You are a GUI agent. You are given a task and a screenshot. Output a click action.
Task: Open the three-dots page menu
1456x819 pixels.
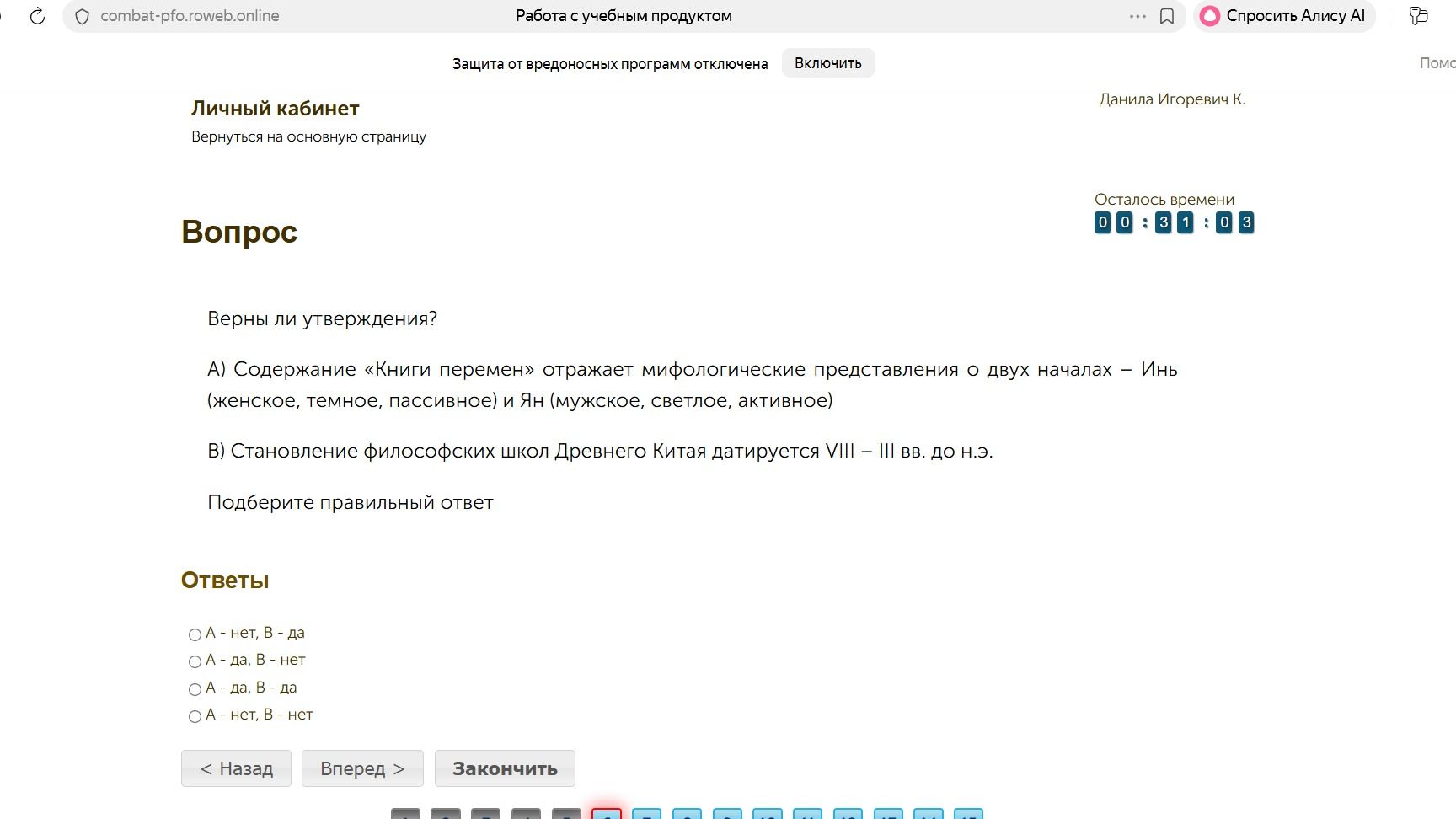click(x=1137, y=16)
